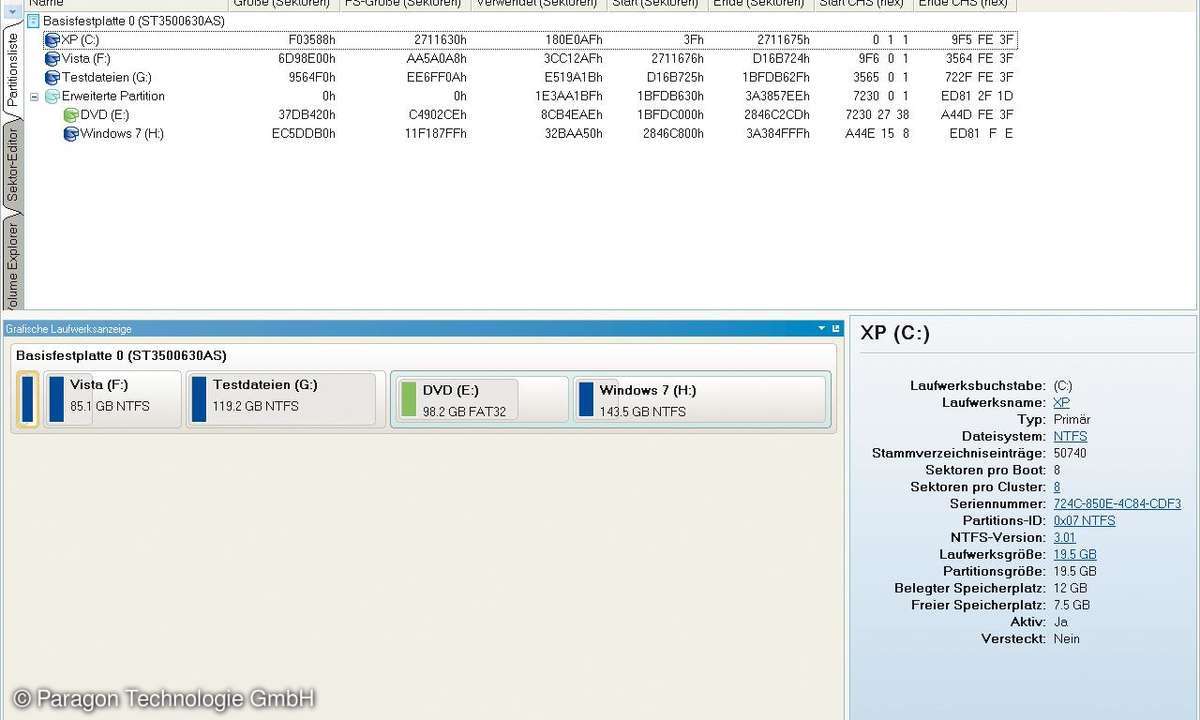
Task: Open the XP Laufwerksname link
Action: coord(1061,402)
